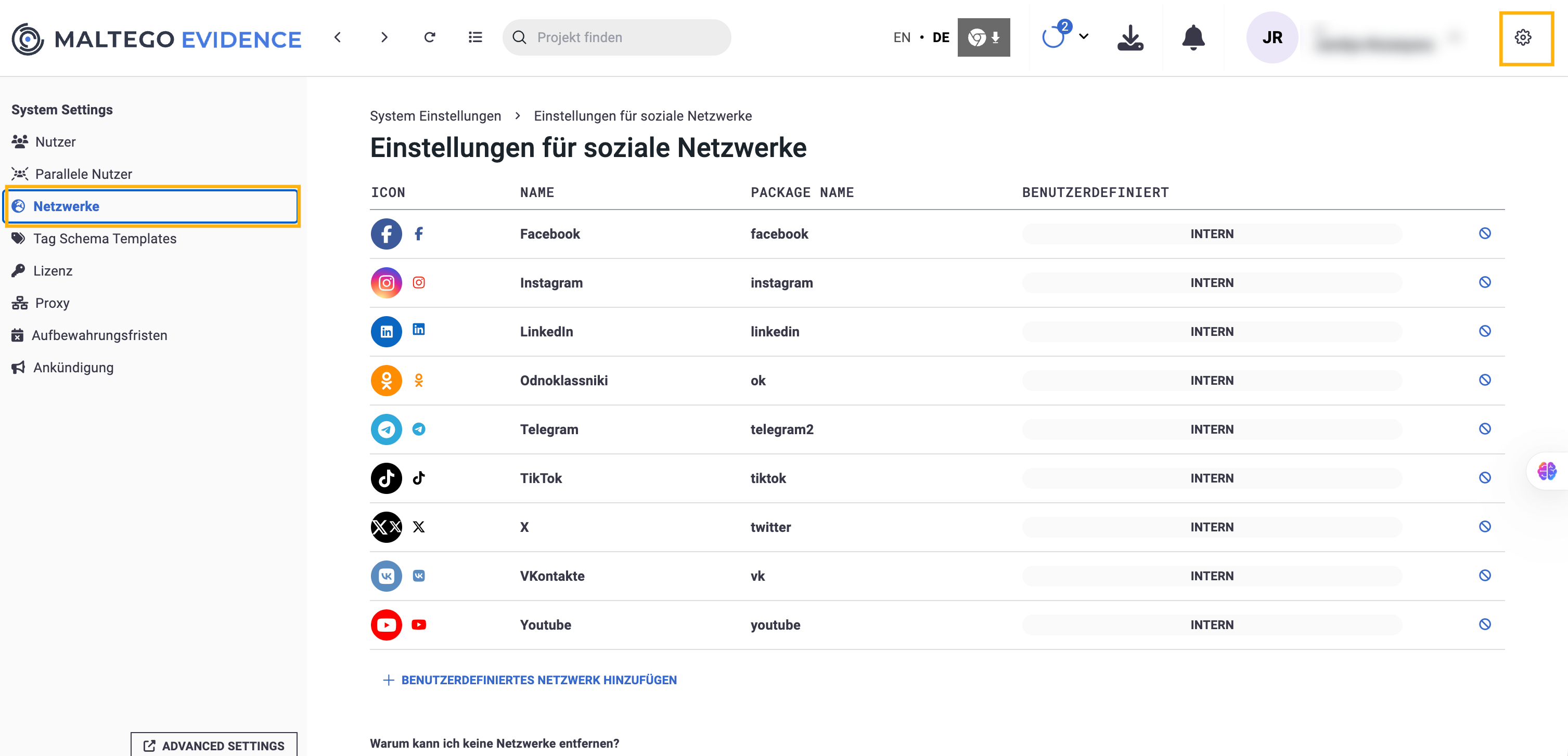Open the settings gear icon
Image resolution: width=1568 pixels, height=756 pixels.
pyautogui.click(x=1522, y=38)
